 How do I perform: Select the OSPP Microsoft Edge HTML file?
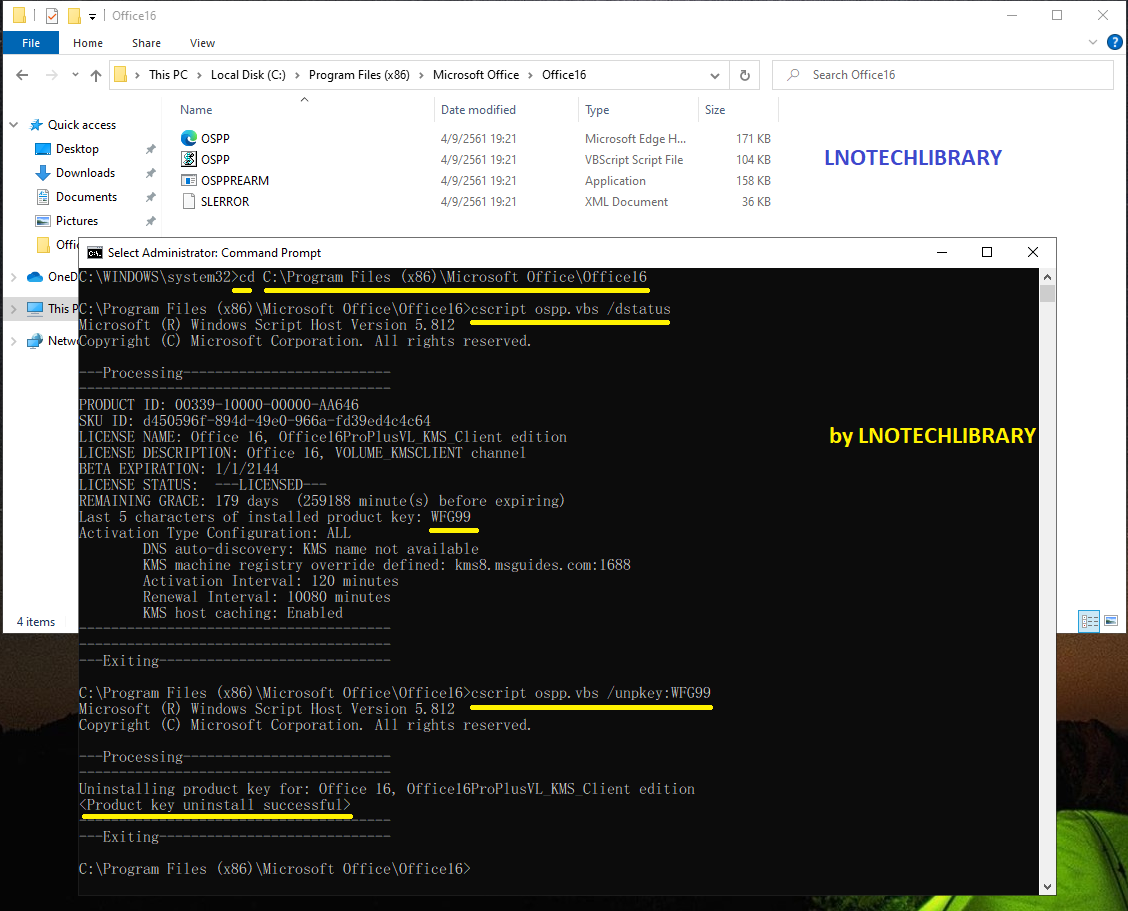coord(215,138)
